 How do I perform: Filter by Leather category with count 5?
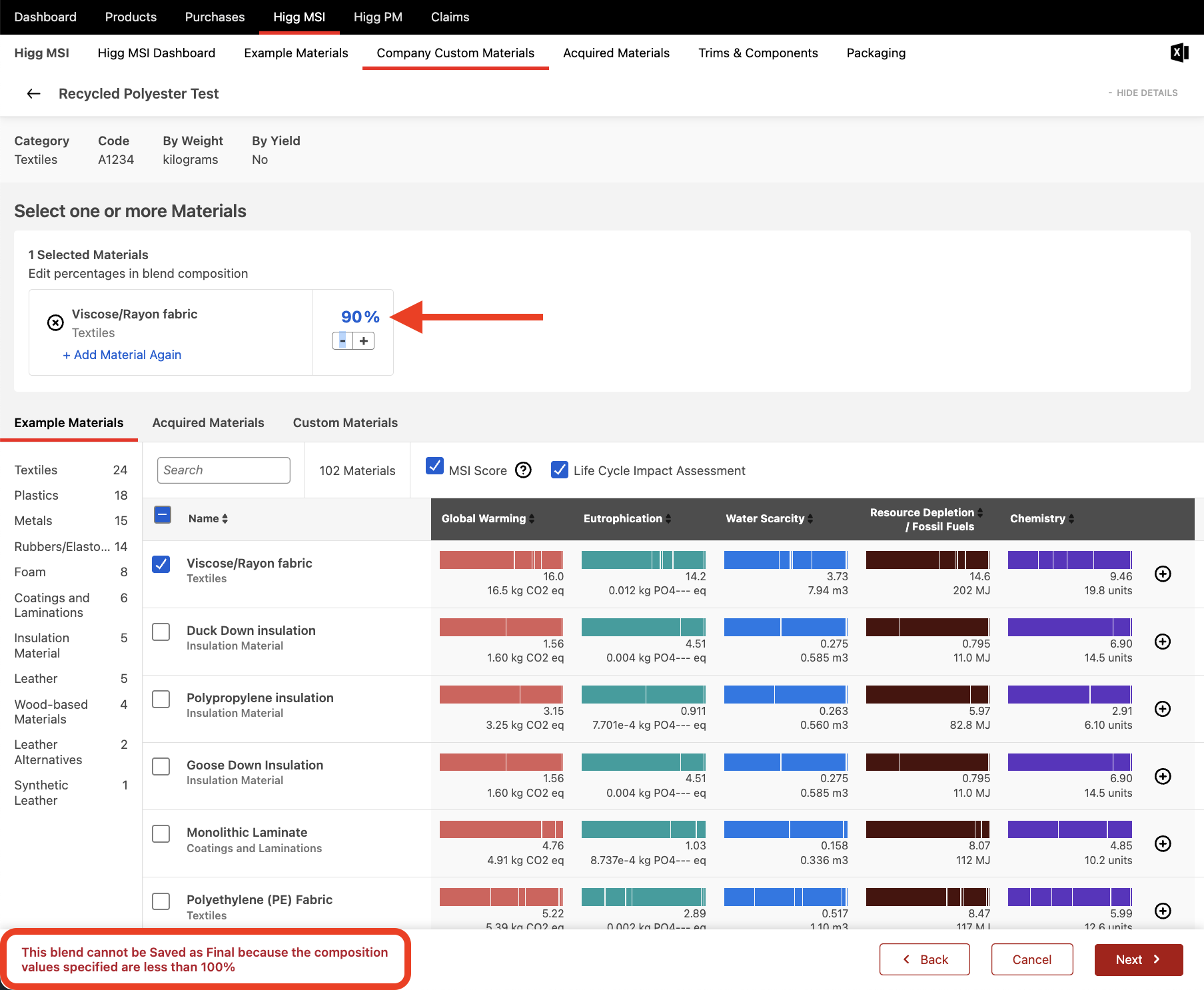pyautogui.click(x=71, y=678)
